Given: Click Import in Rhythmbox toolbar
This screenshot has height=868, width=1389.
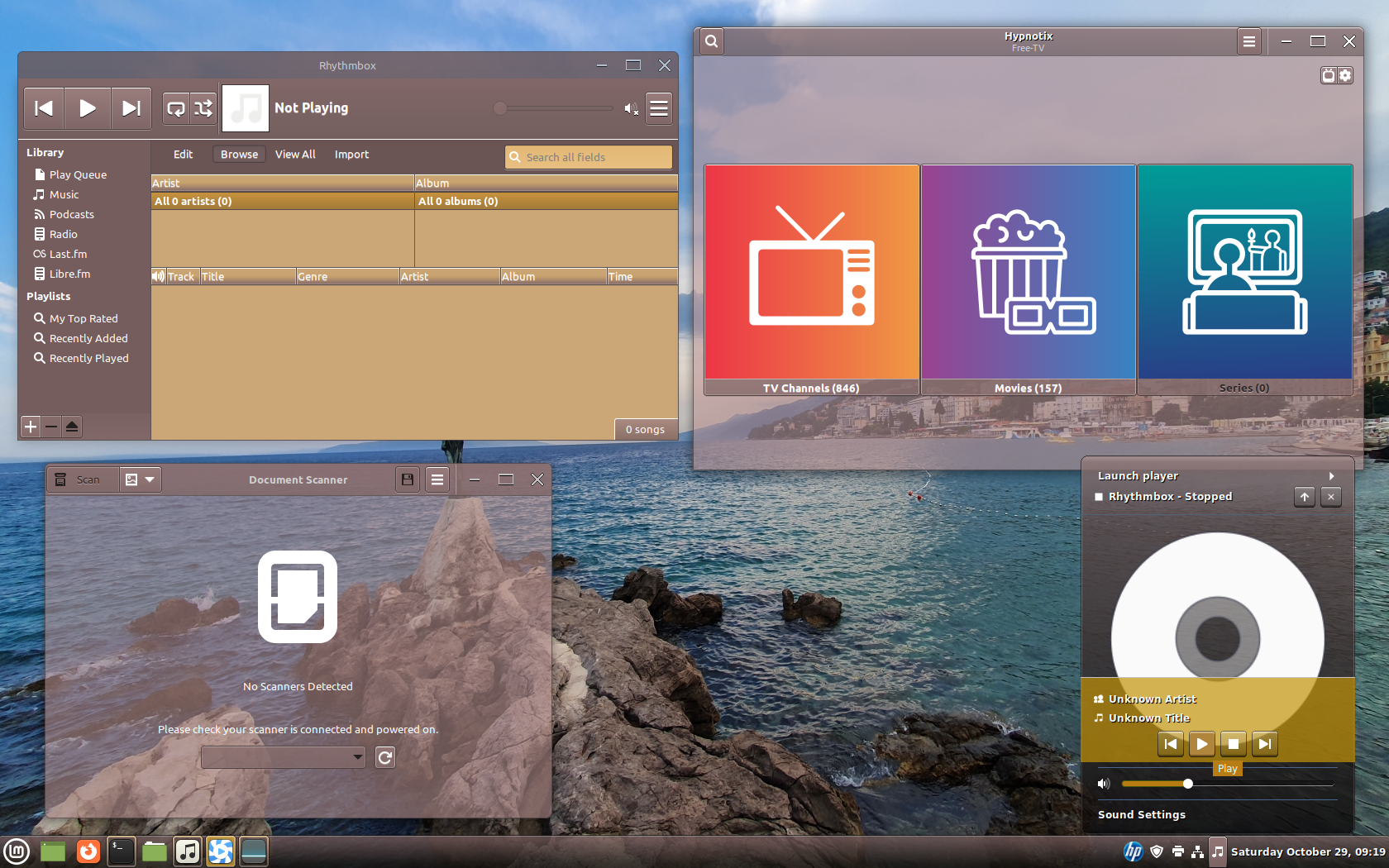Looking at the screenshot, I should coord(351,155).
